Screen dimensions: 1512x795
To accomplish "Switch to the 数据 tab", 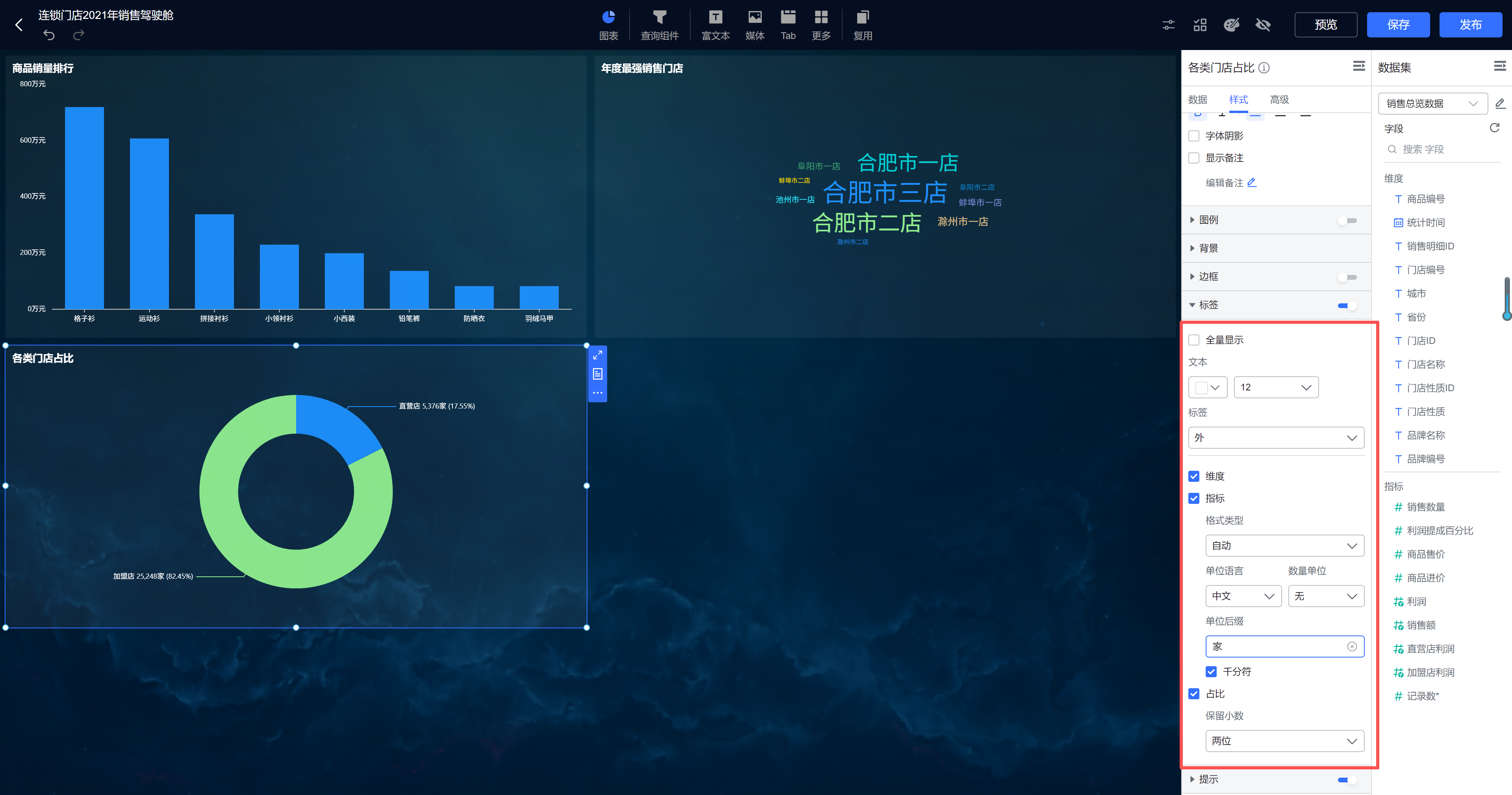I will [1197, 100].
